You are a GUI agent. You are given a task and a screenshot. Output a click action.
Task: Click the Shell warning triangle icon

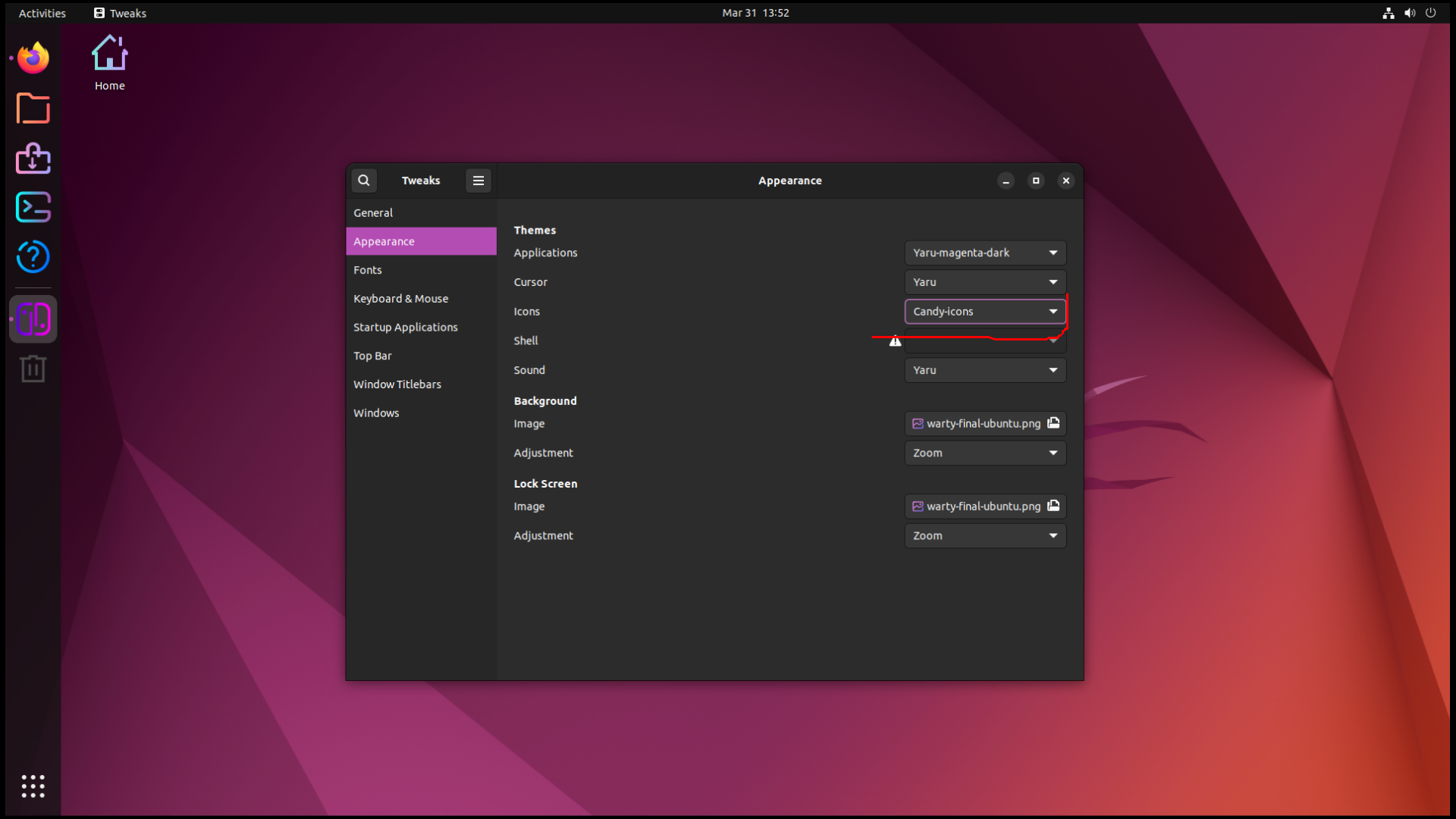(x=896, y=341)
